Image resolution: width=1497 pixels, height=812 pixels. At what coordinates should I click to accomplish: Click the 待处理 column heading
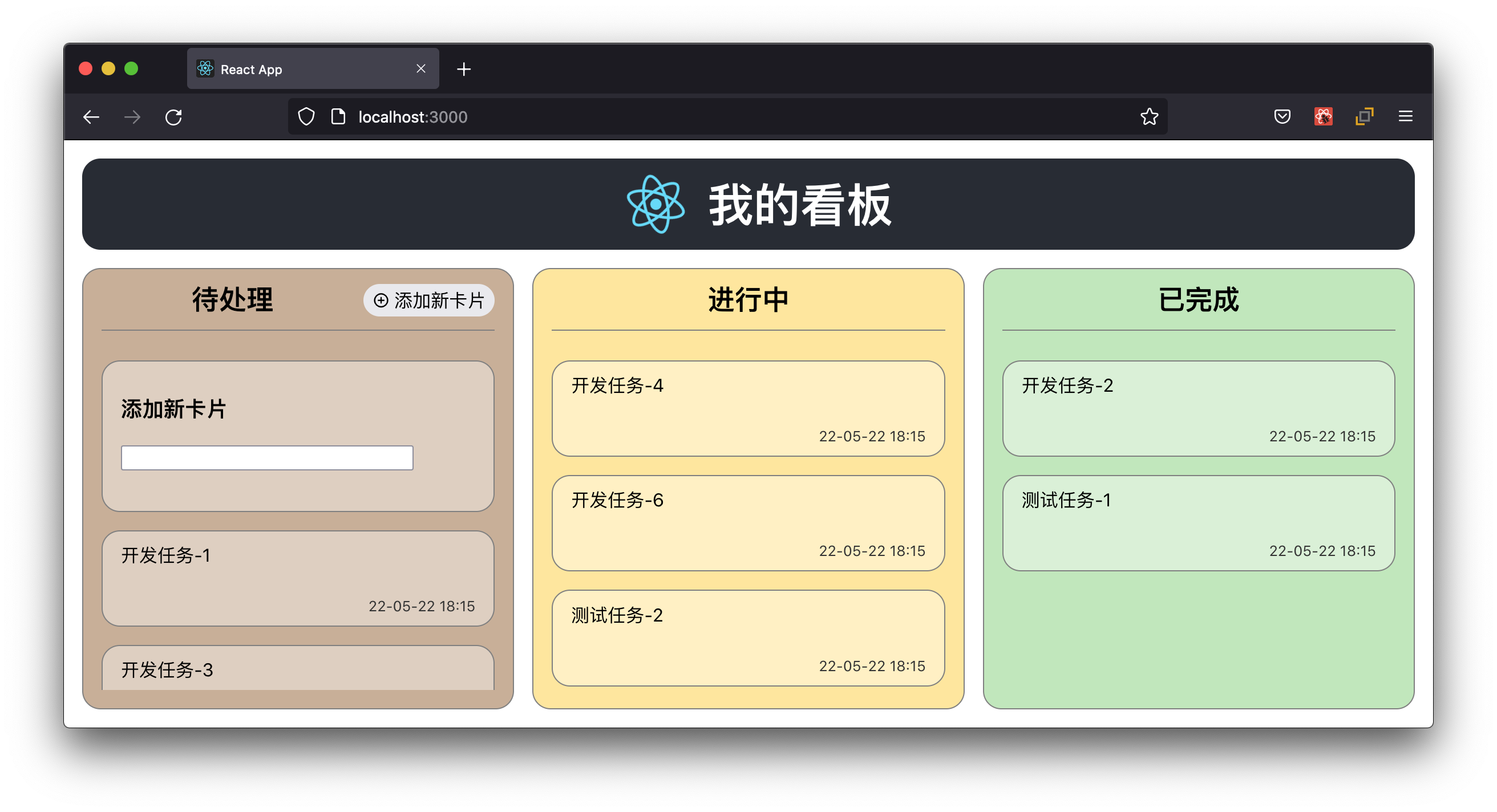click(232, 301)
